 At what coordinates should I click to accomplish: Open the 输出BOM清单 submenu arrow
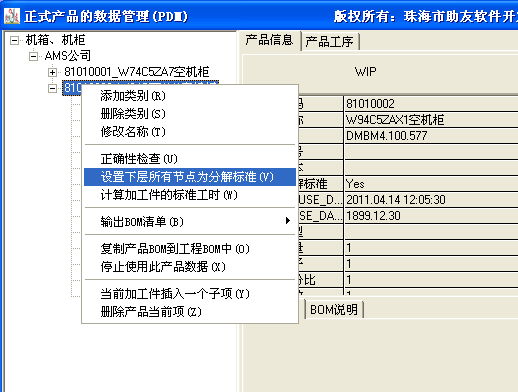[x=288, y=221]
